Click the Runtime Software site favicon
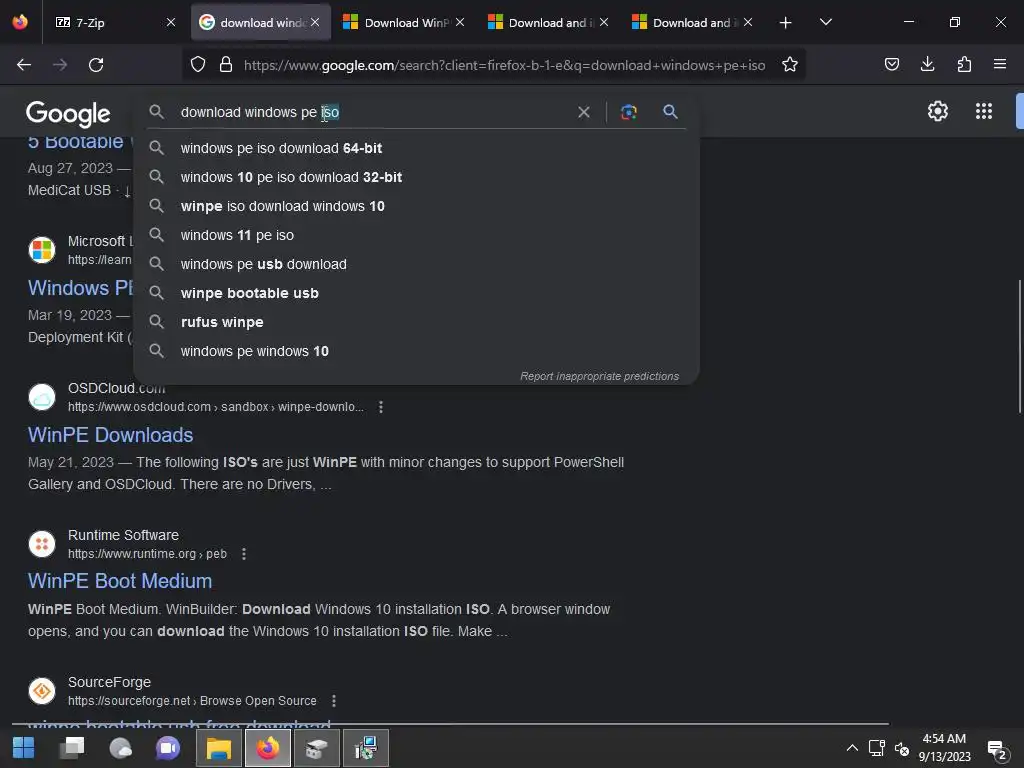Viewport: 1024px width, 768px height. click(42, 544)
